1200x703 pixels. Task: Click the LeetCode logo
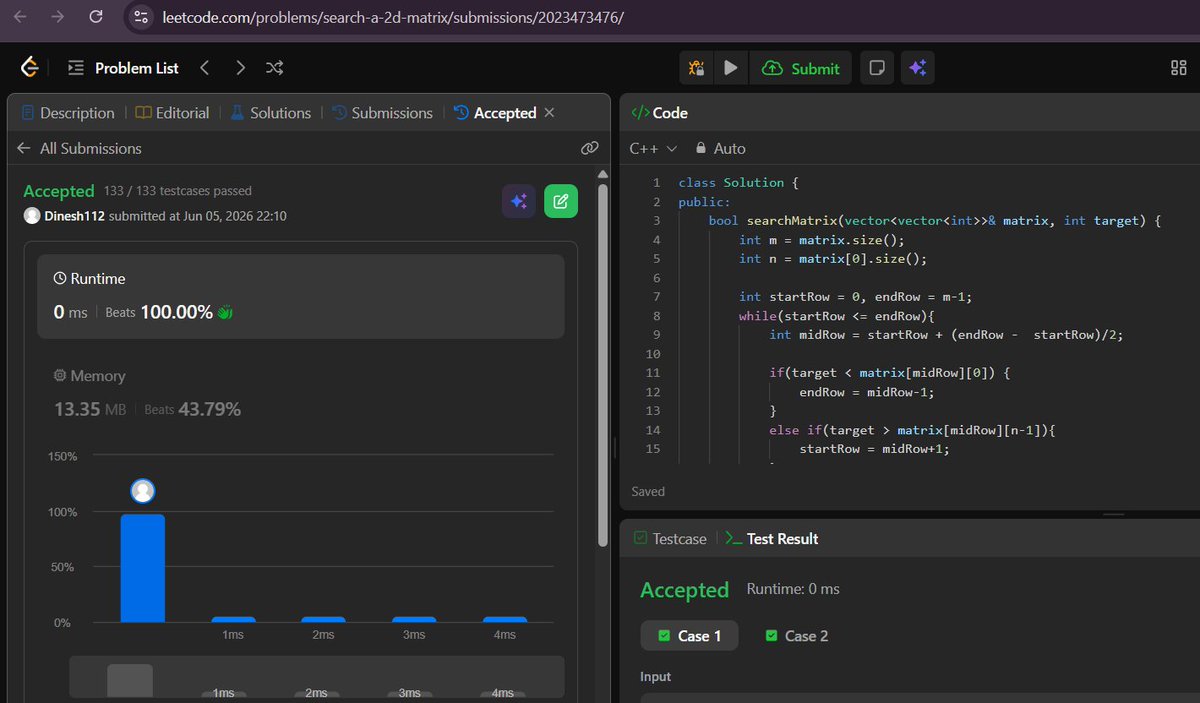pyautogui.click(x=30, y=68)
